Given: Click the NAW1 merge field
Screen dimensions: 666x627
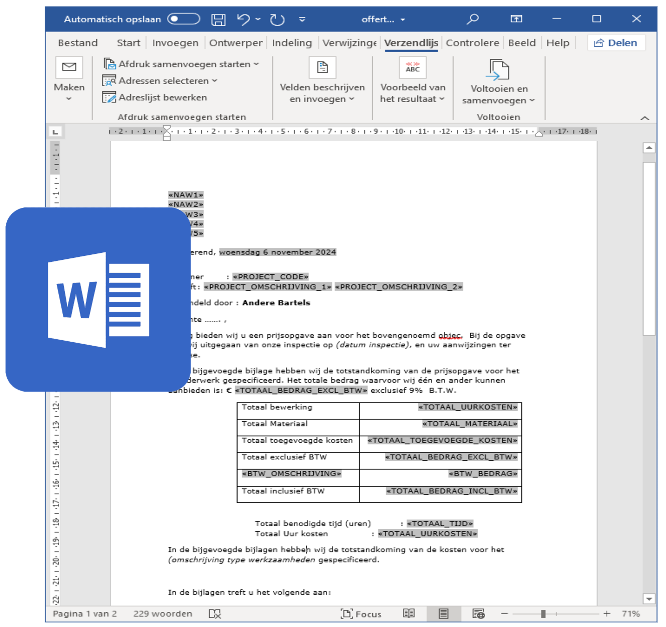Looking at the screenshot, I should pos(186,195).
